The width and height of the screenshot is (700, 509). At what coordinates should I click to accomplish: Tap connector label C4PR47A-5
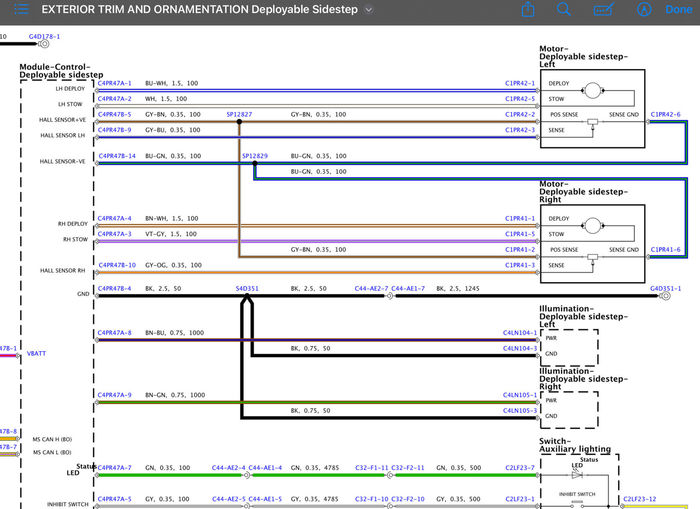[114, 499]
